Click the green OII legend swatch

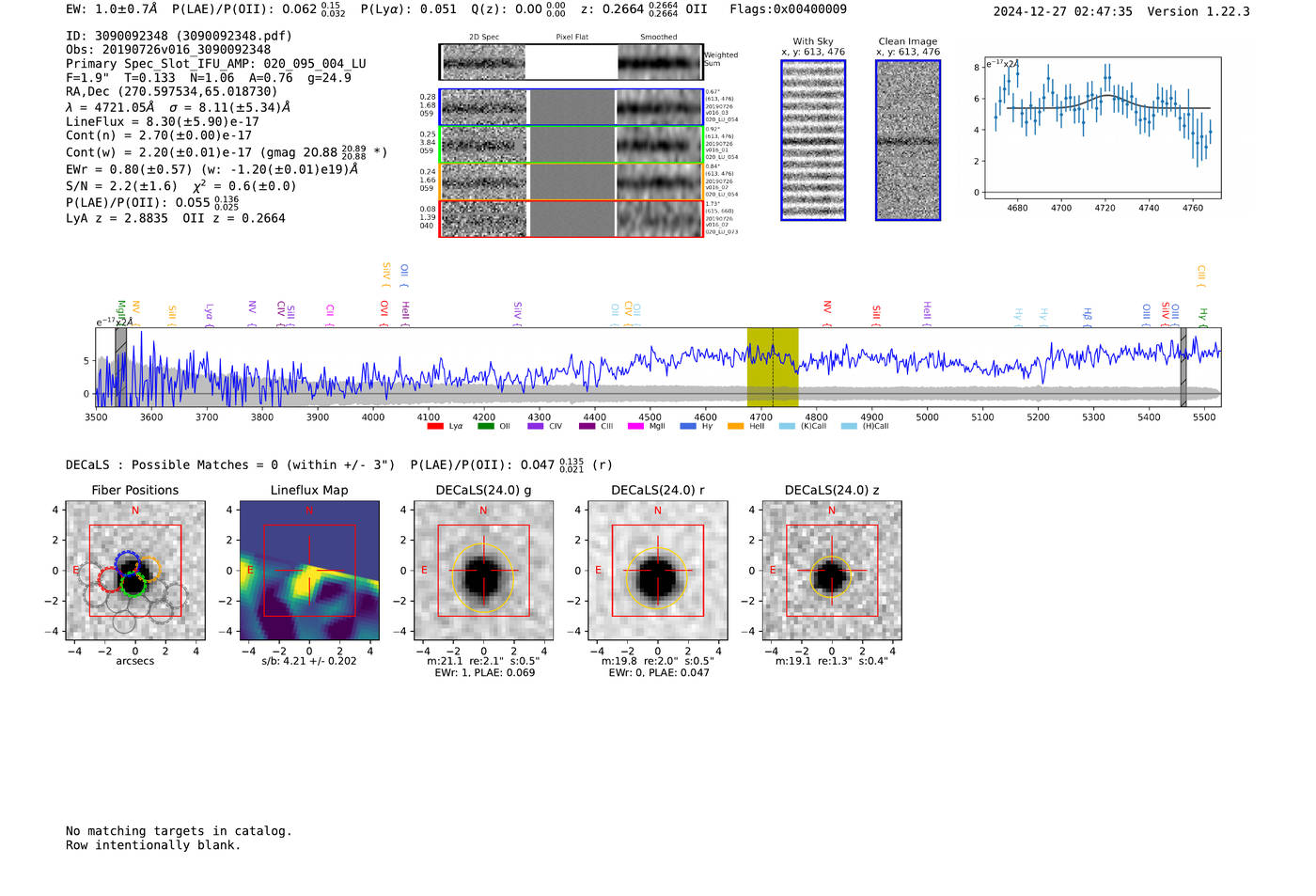485,426
